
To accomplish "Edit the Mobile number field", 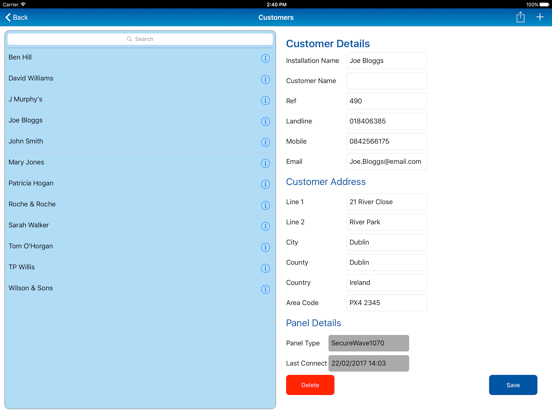I will 387,142.
